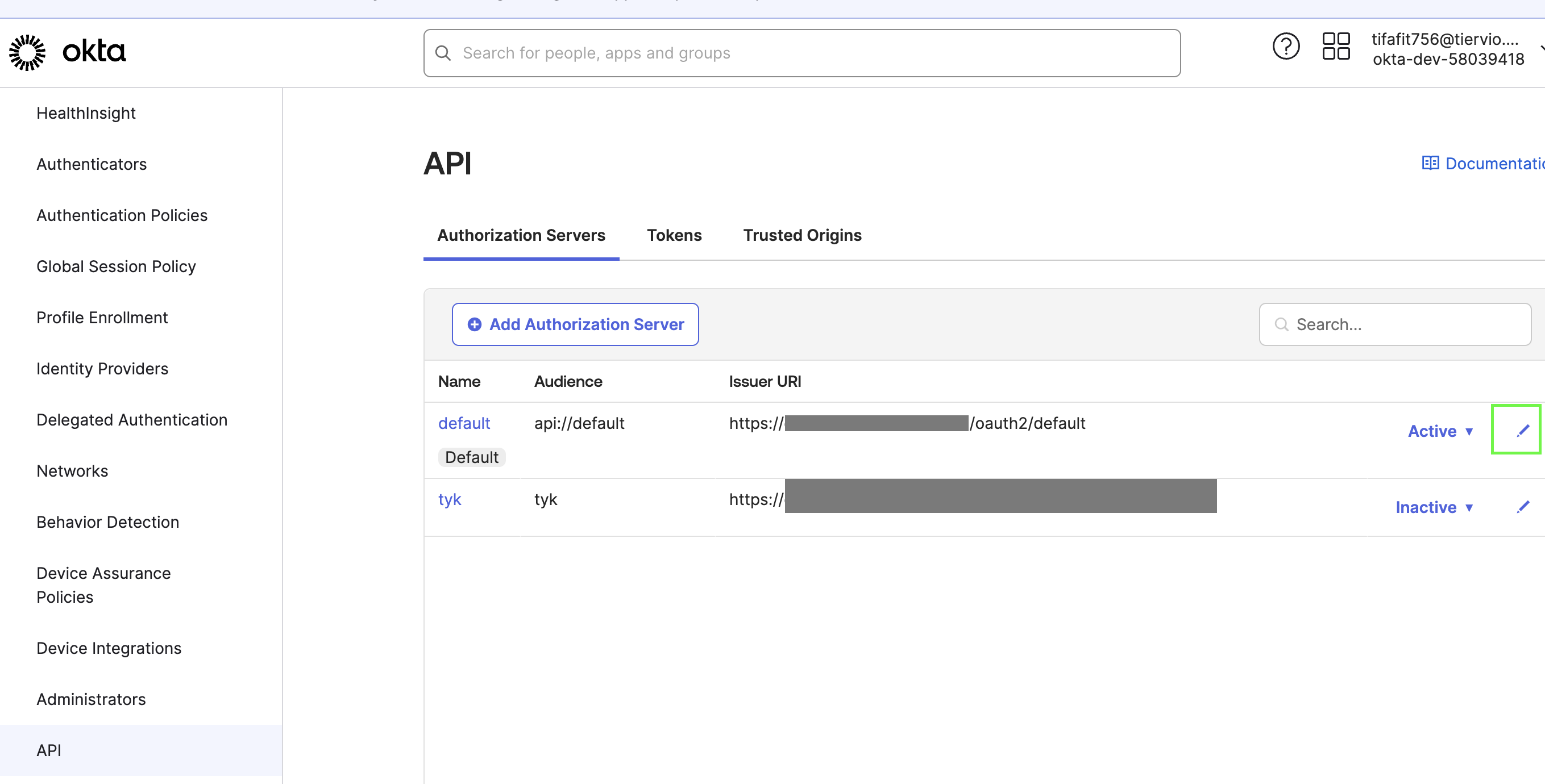Switch to the Authorization Servers tab
The height and width of the screenshot is (784, 1545).
coord(521,236)
